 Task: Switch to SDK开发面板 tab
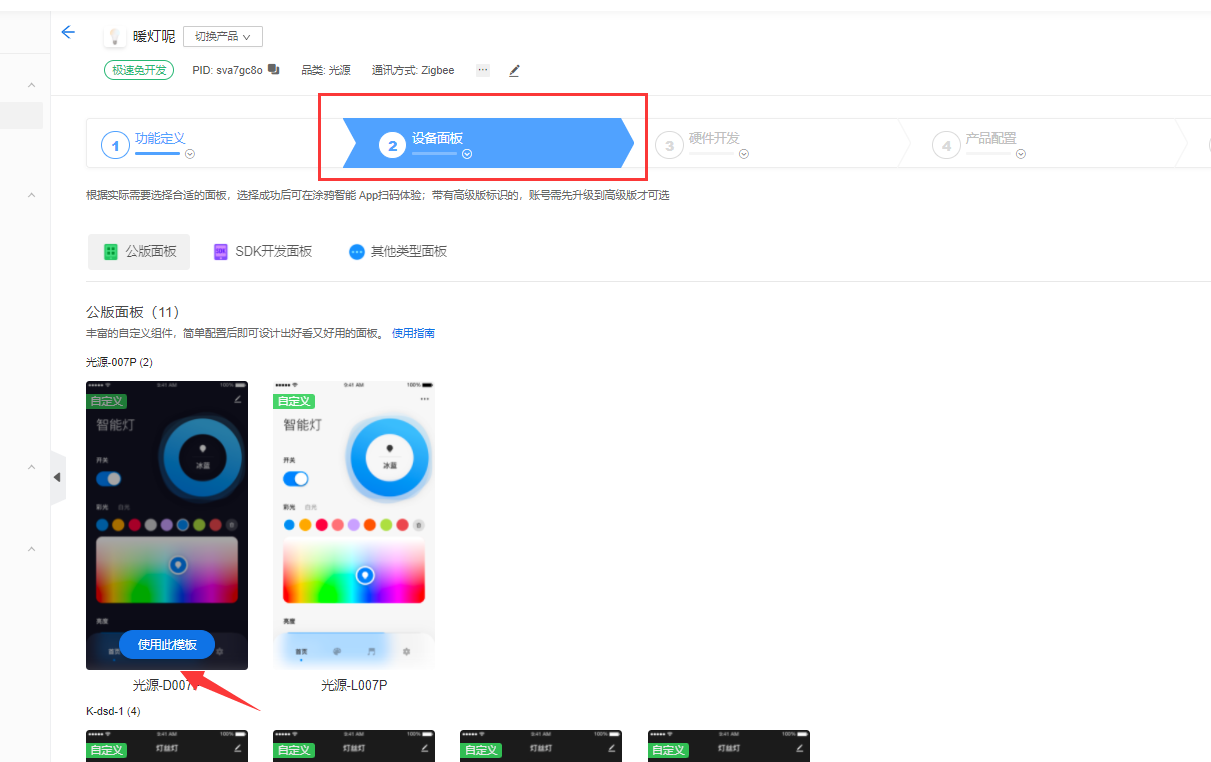[x=263, y=252]
